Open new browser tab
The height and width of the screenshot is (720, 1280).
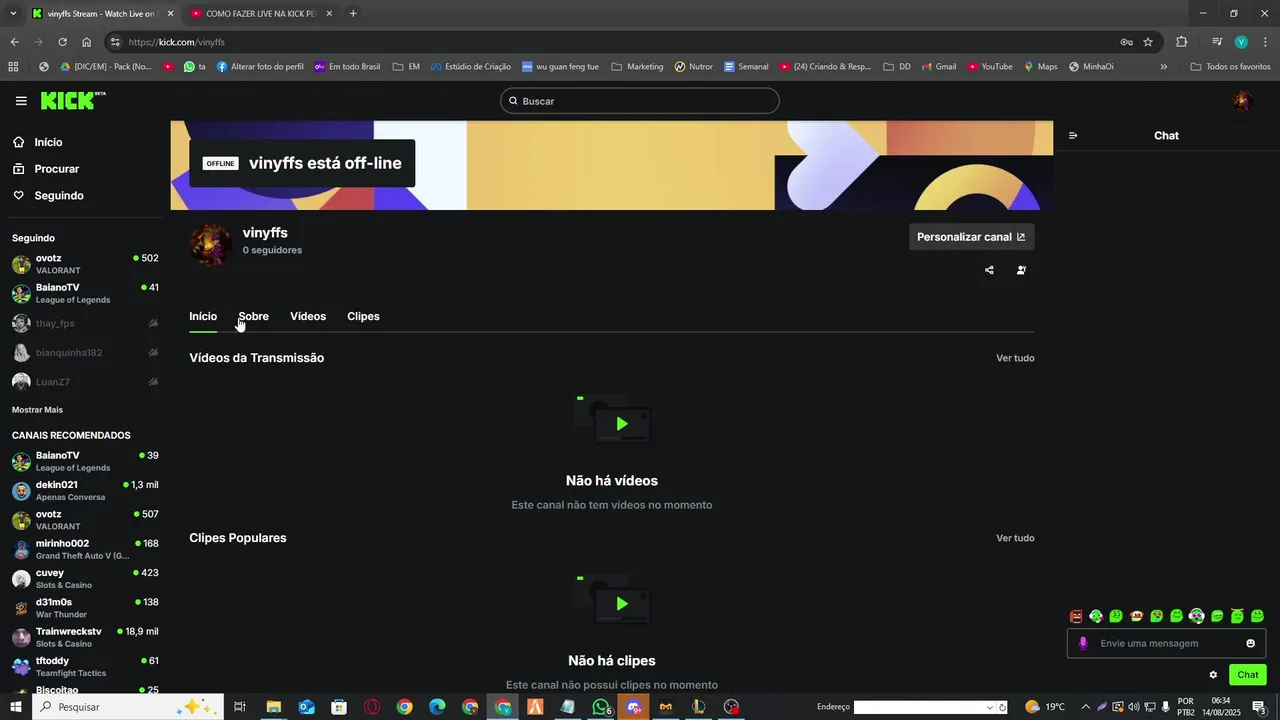353,13
